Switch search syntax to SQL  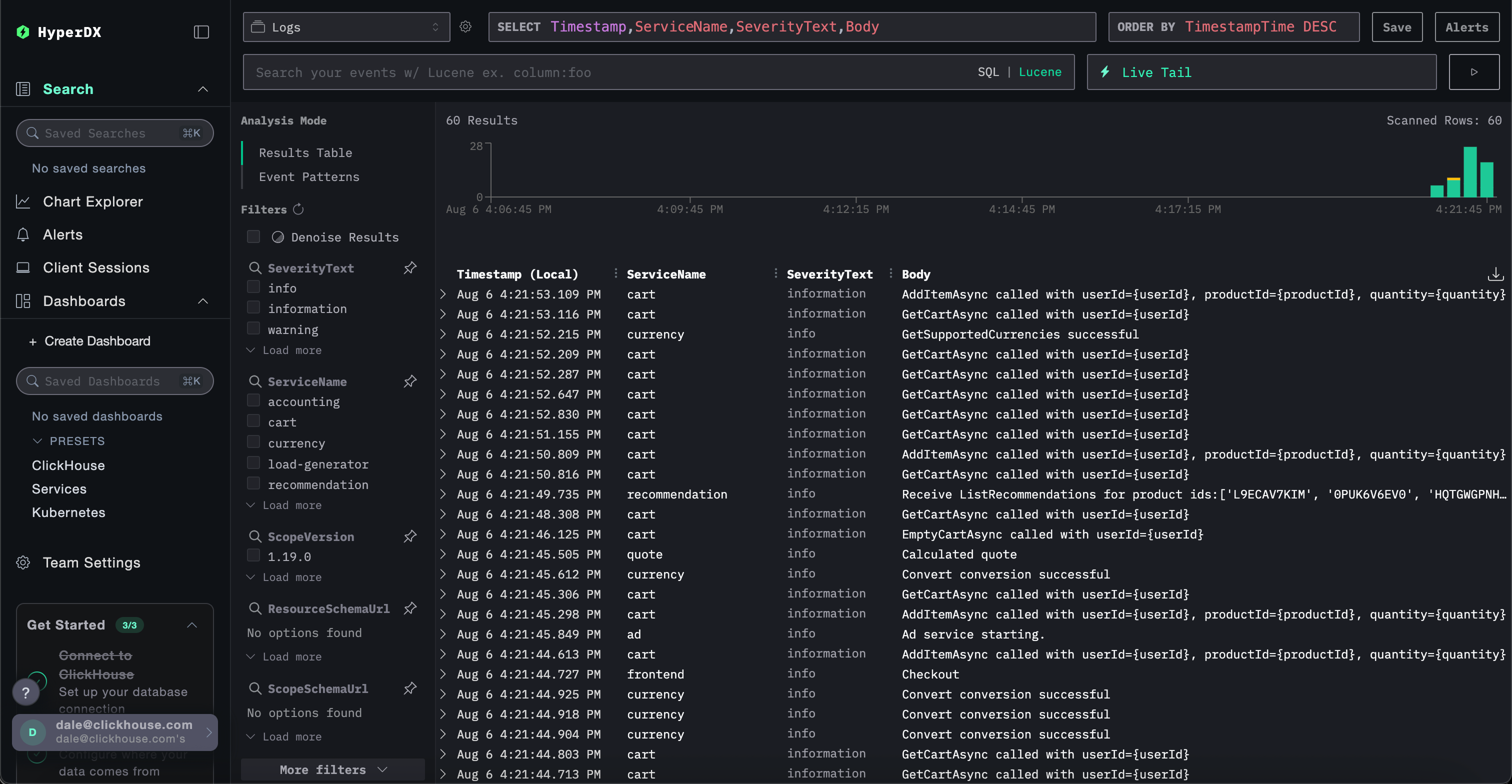pos(988,71)
